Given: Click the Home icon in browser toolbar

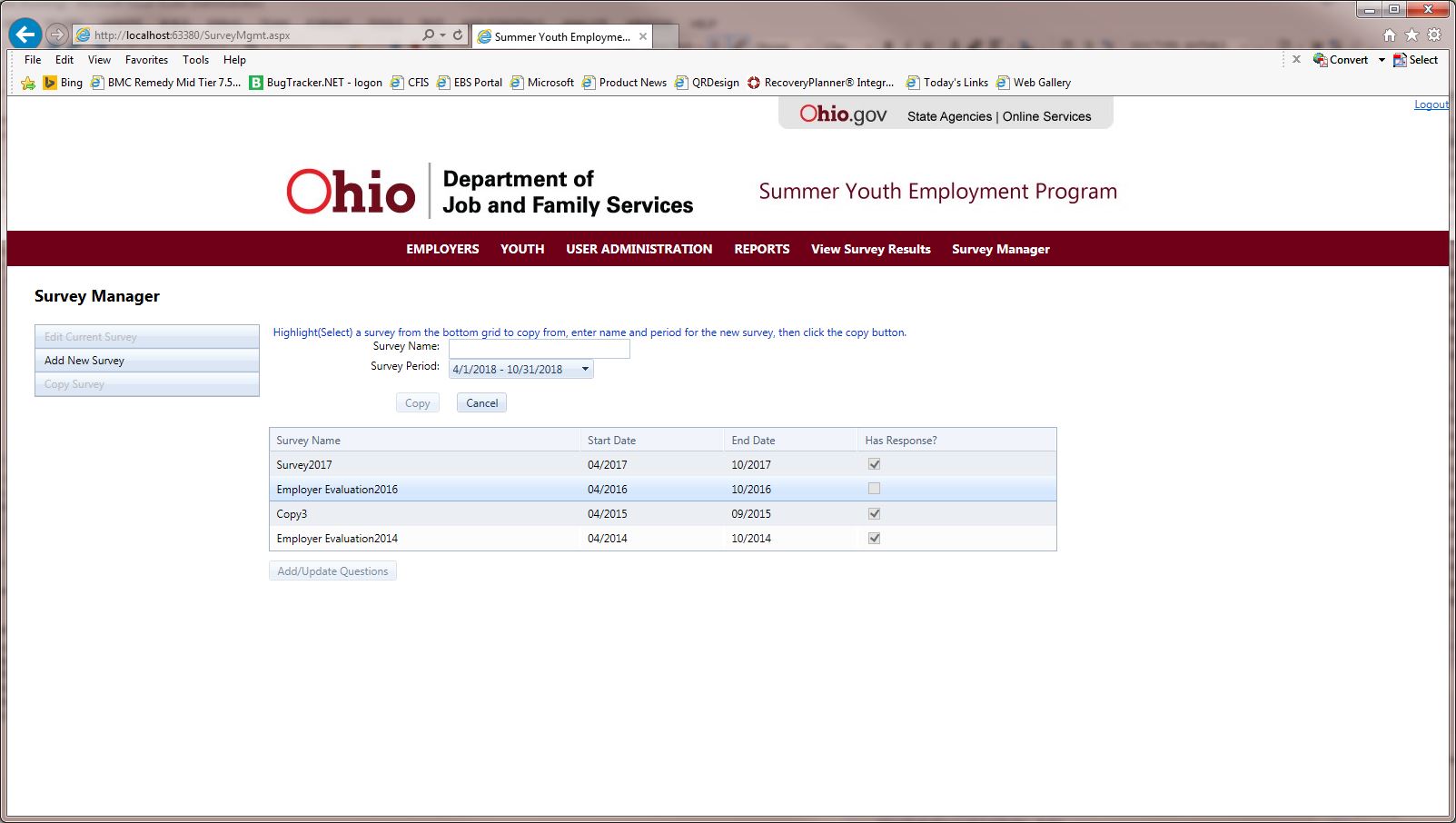Looking at the screenshot, I should pos(1390,35).
